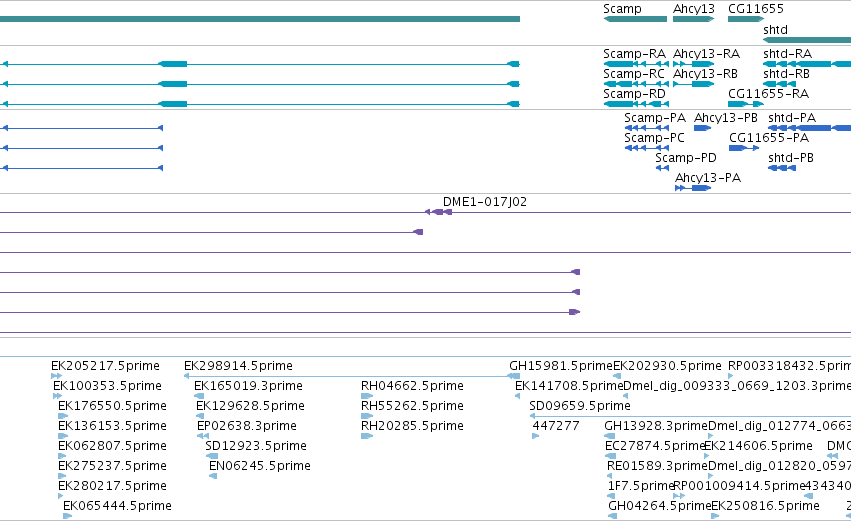Click the CG11655-PA protein glyph
851x521 pixels.
click(x=744, y=148)
